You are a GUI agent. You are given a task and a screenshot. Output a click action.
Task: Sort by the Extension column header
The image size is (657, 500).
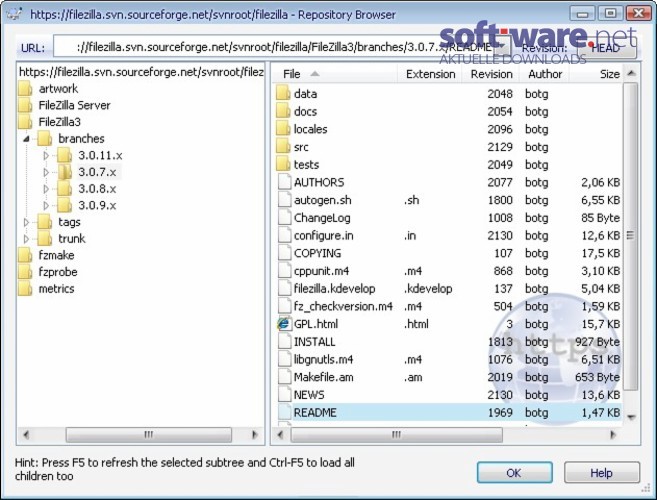[x=429, y=74]
